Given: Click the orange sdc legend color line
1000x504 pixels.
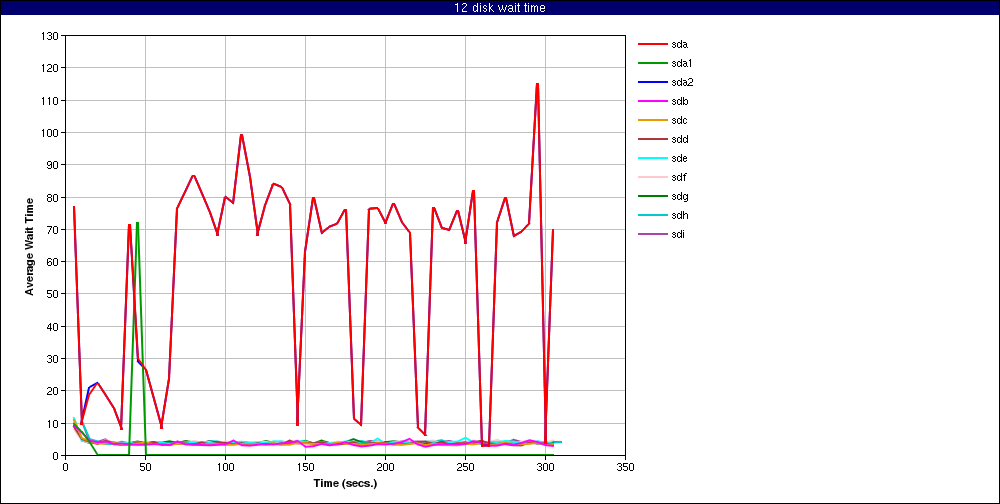Looking at the screenshot, I should (x=652, y=121).
